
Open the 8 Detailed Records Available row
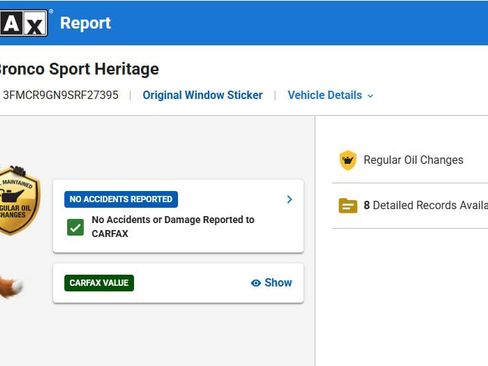point(410,205)
